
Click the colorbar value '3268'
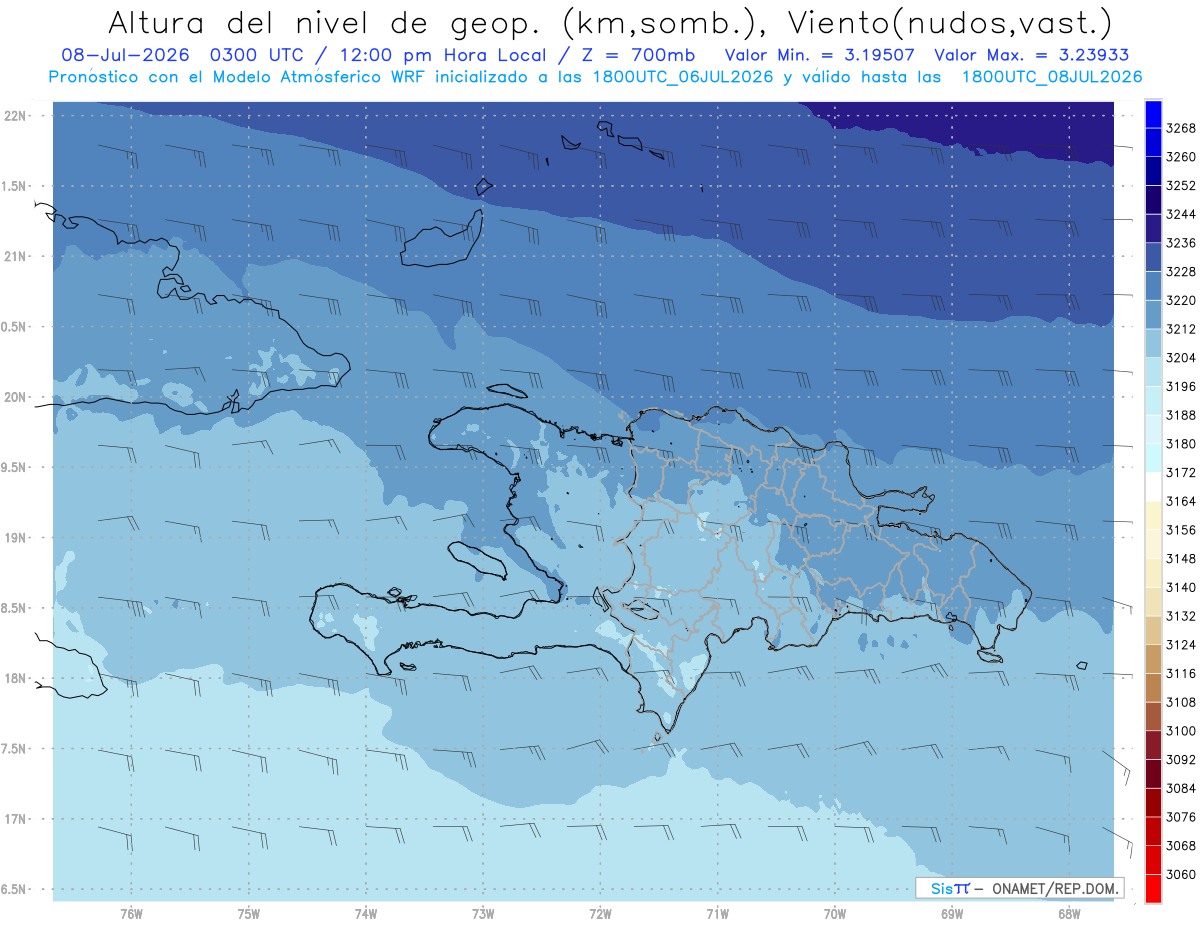click(x=1181, y=129)
